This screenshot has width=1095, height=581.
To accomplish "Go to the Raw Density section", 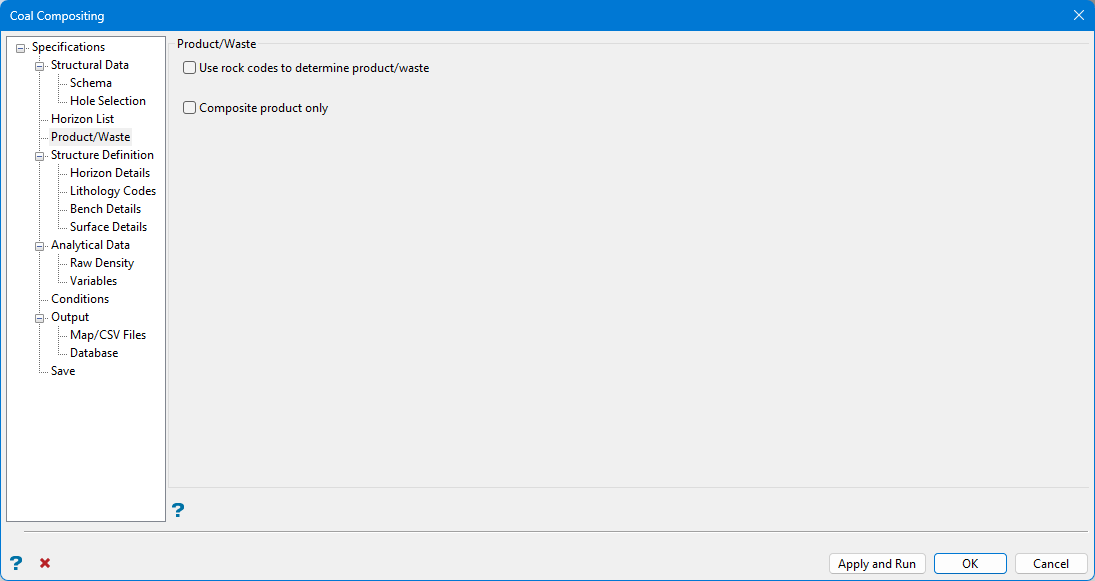I will pos(101,263).
